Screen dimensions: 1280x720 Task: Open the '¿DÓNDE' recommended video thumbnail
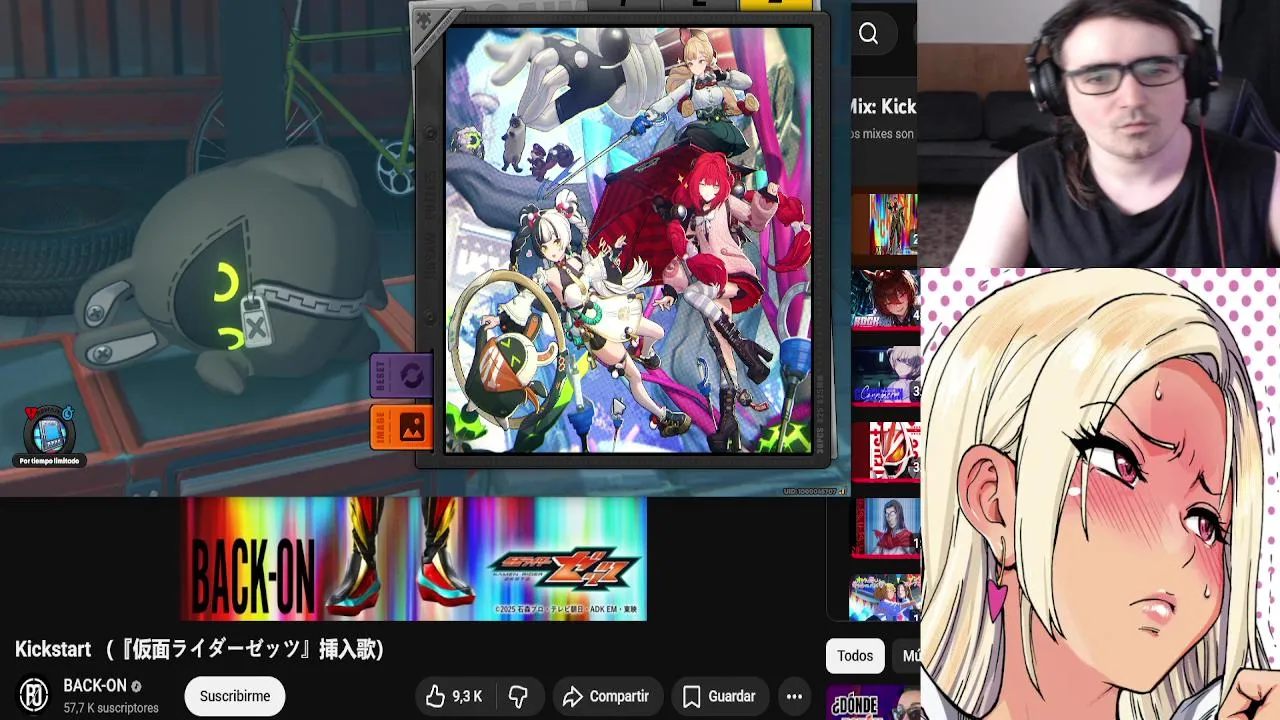[x=873, y=703]
